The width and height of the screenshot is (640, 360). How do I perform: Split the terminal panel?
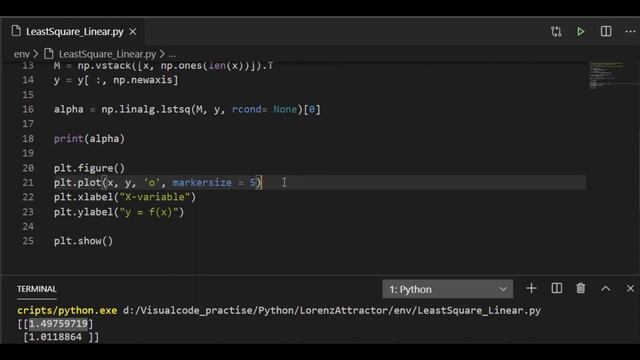click(x=556, y=289)
